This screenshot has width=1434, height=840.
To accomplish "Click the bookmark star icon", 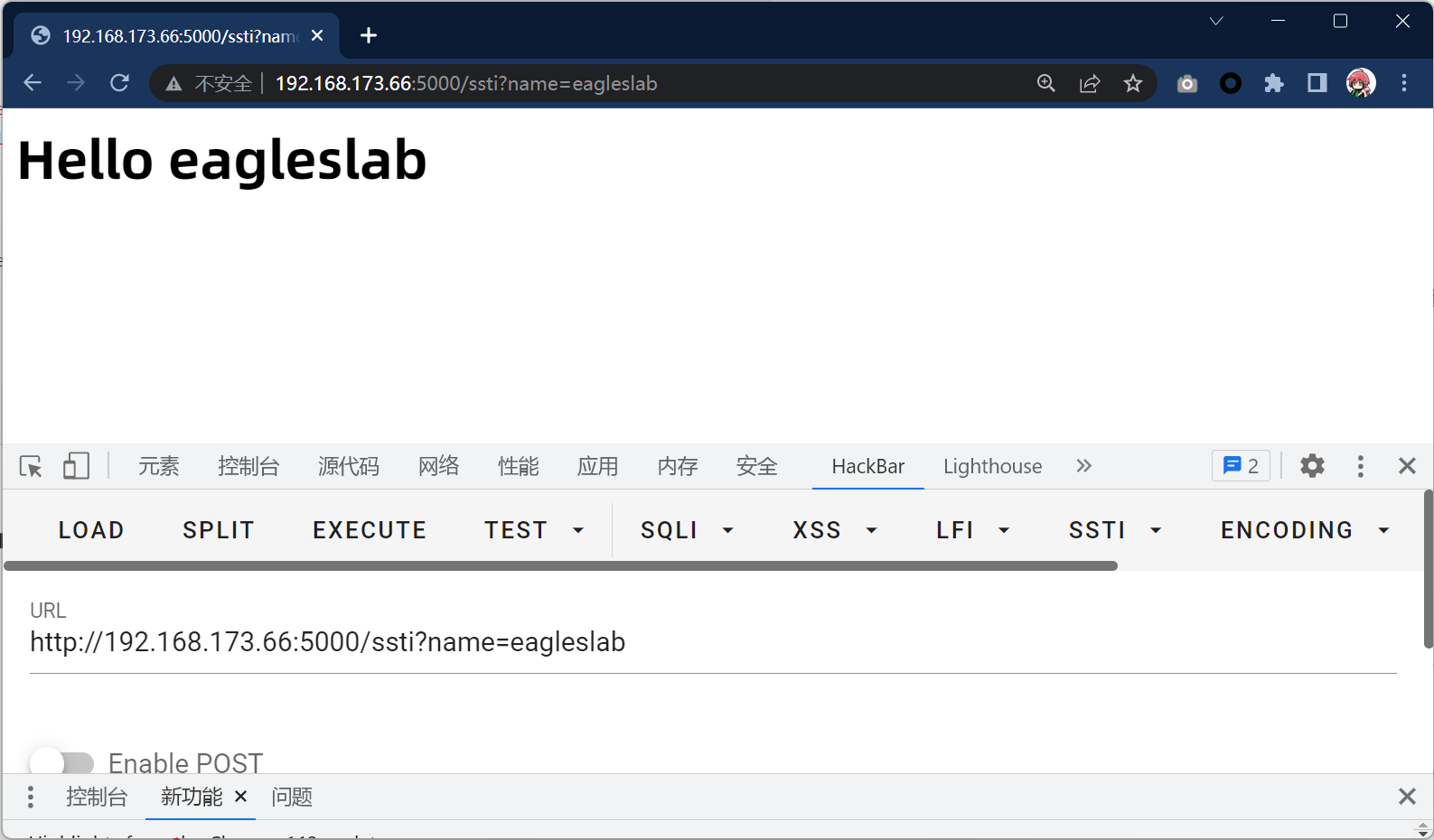I will 1133,84.
